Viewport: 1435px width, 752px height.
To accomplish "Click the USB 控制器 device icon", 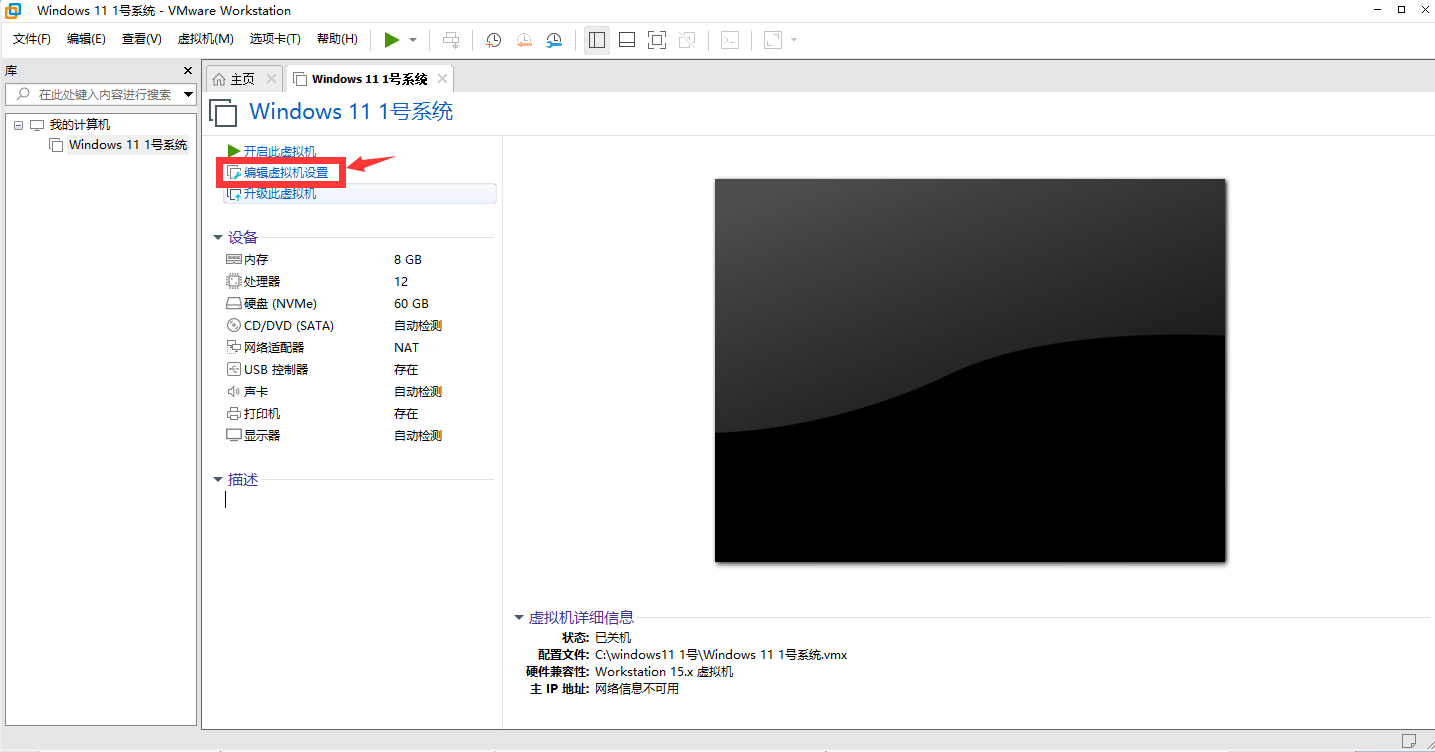I will [234, 370].
